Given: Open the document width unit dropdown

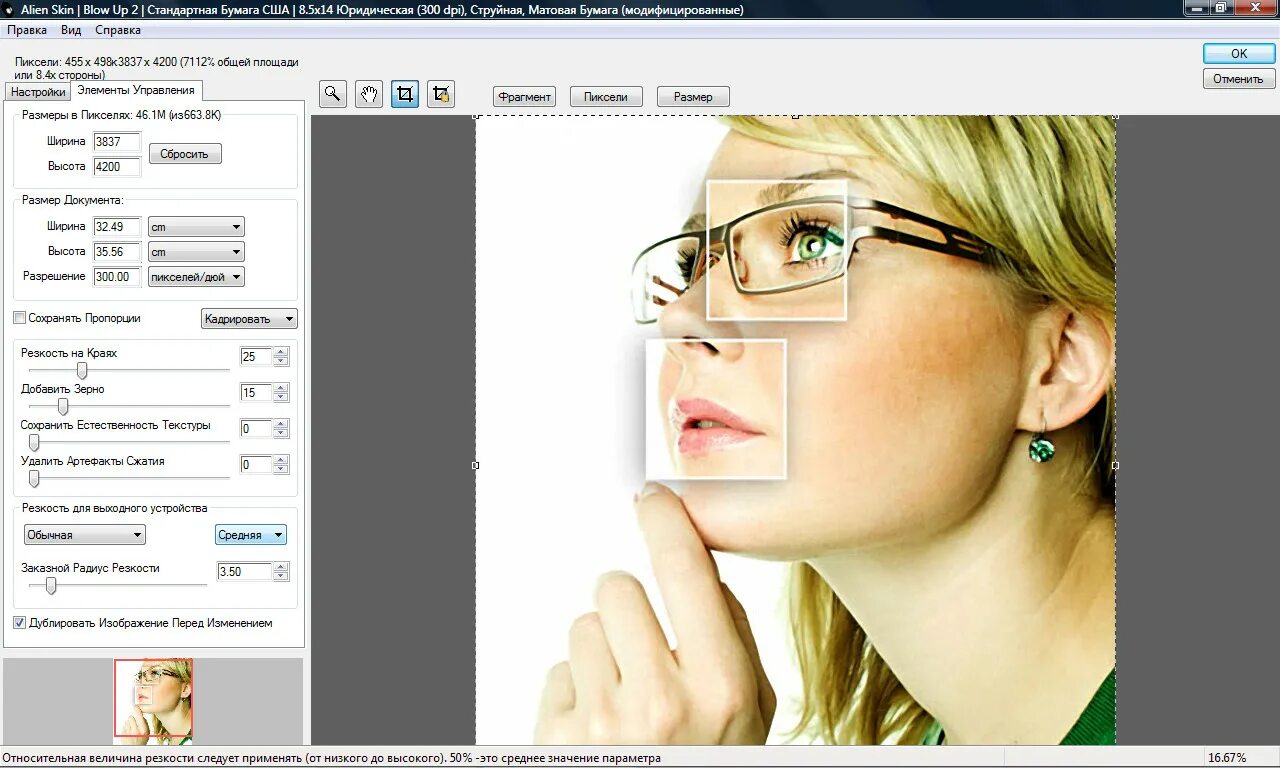Looking at the screenshot, I should (196, 227).
